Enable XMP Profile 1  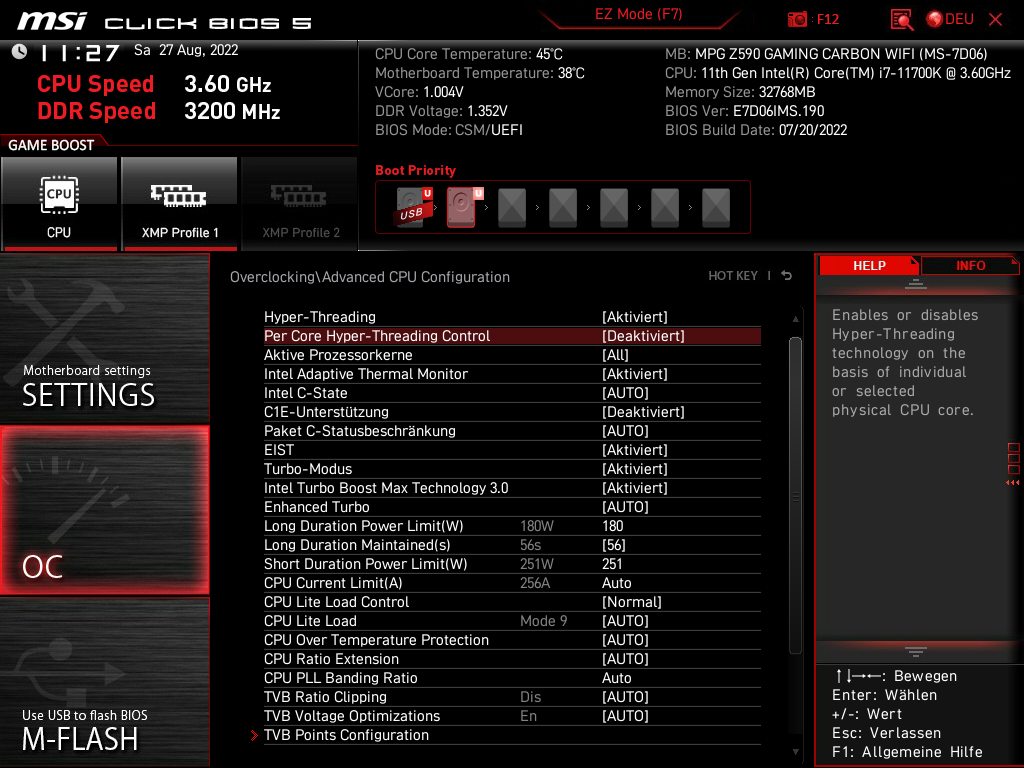(180, 204)
